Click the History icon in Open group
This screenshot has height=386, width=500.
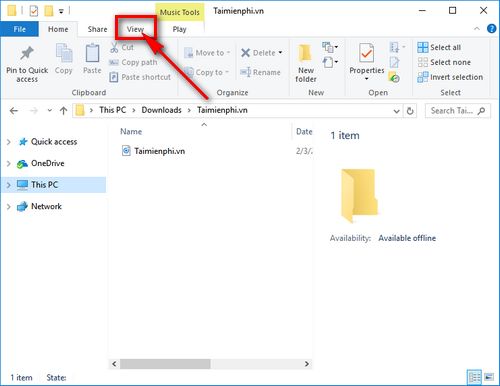[x=394, y=77]
